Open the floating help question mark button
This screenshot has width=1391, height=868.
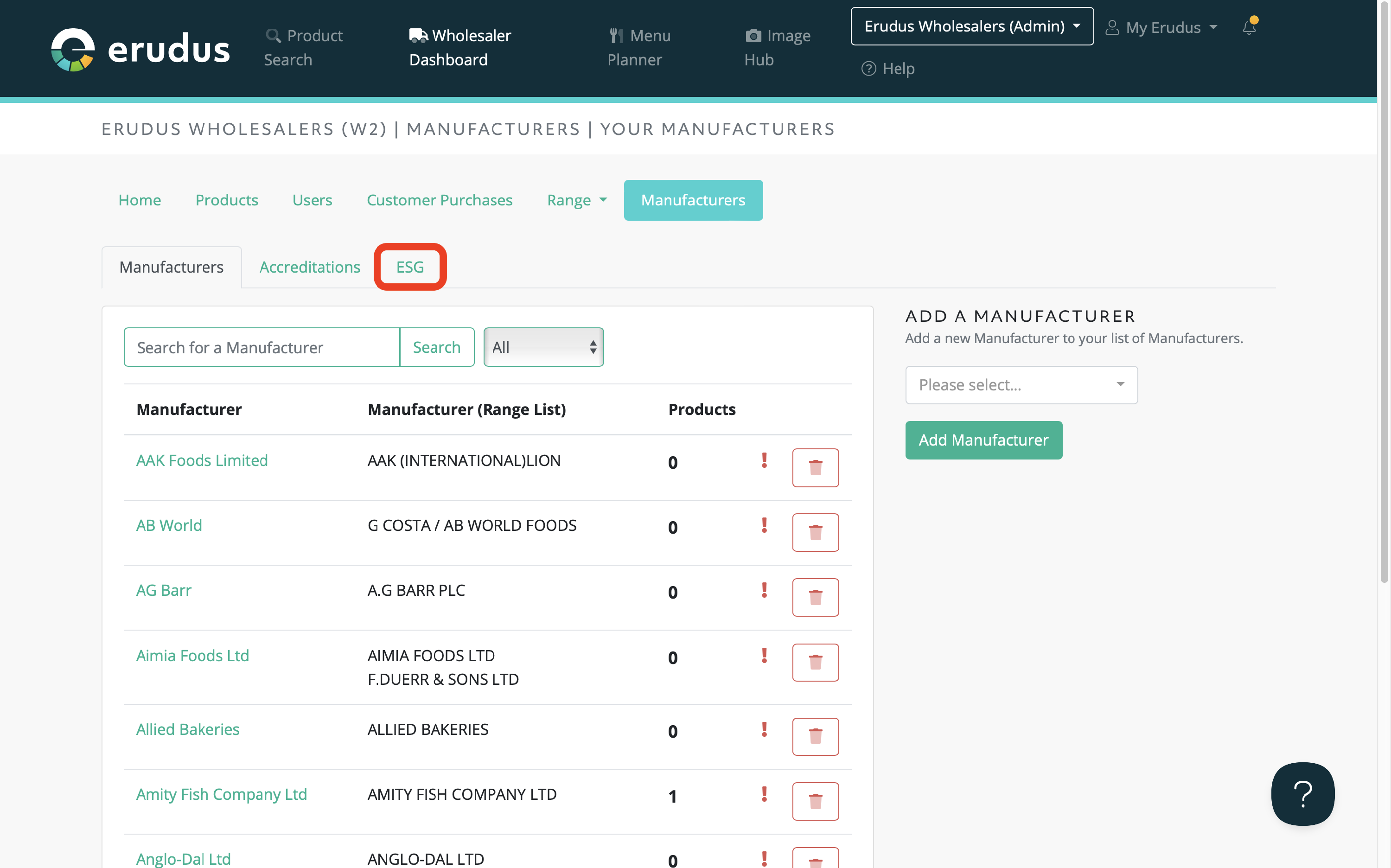[x=1302, y=794]
